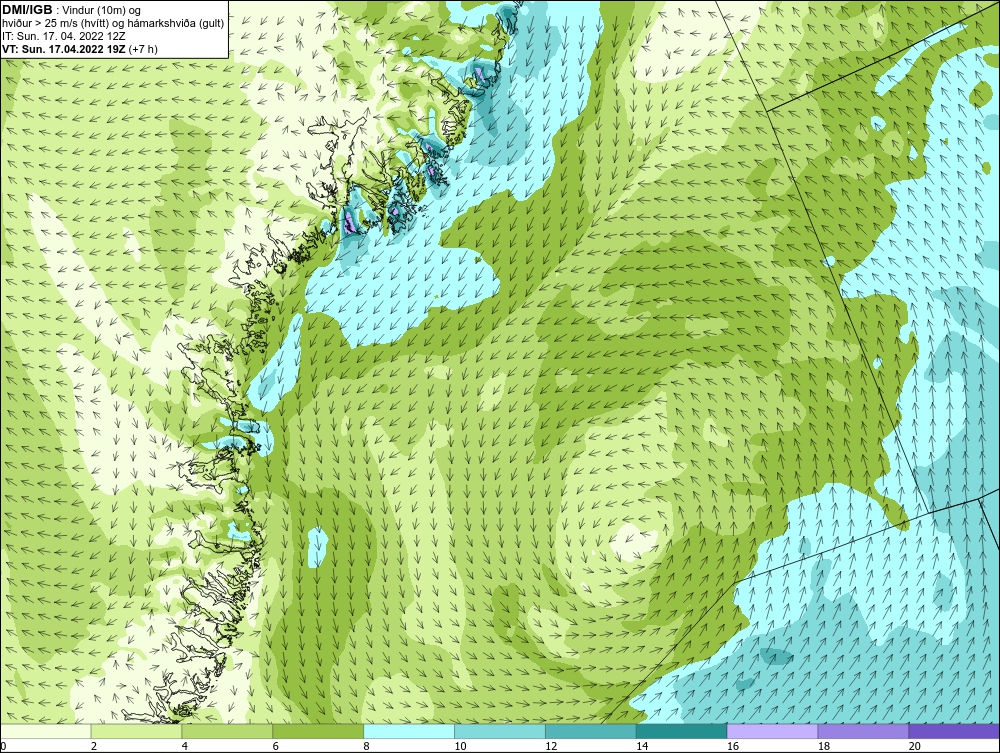Click the legend label '4'
This screenshot has height=753, width=1000.
tap(185, 746)
